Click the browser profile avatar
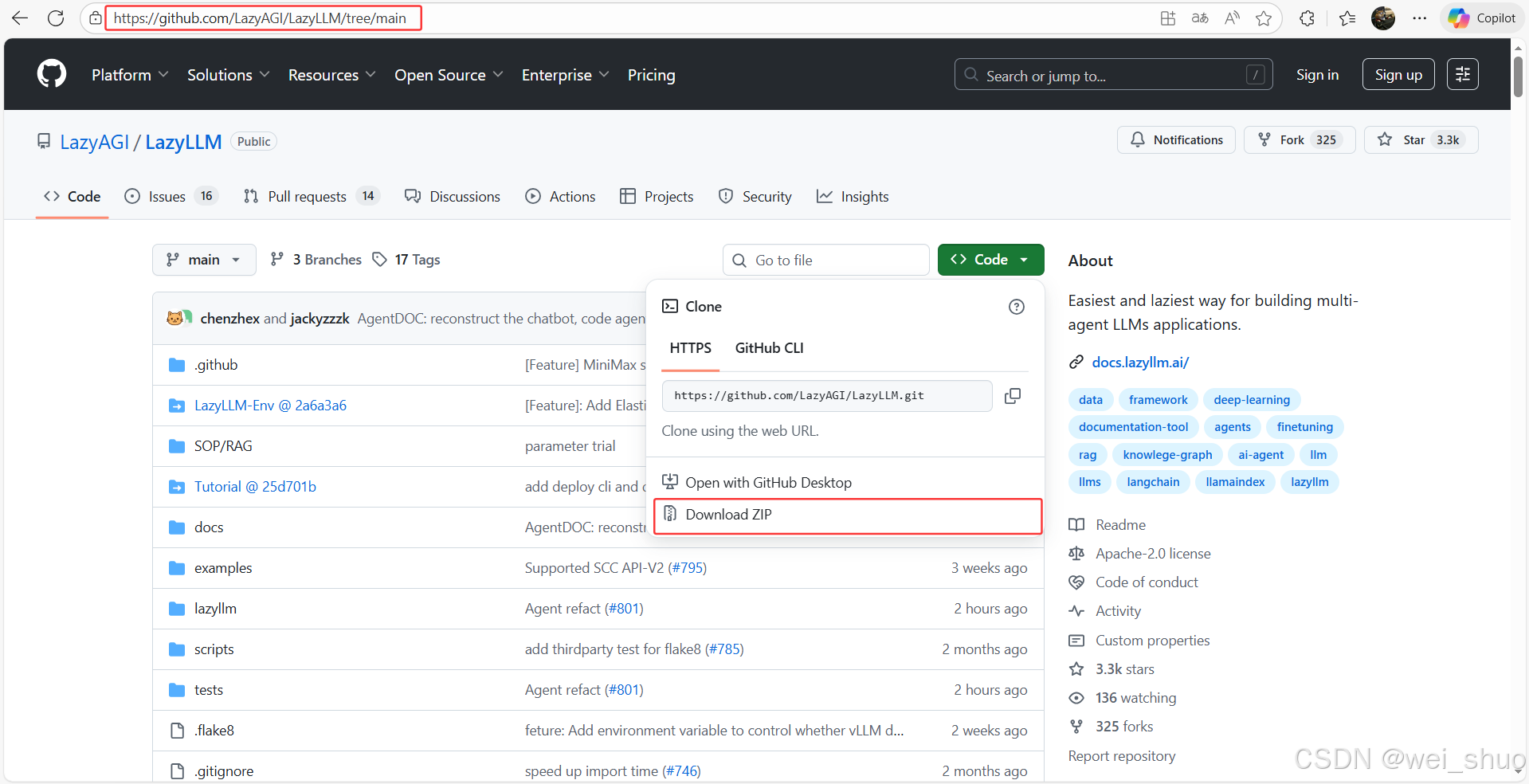The width and height of the screenshot is (1529, 784). (x=1383, y=18)
